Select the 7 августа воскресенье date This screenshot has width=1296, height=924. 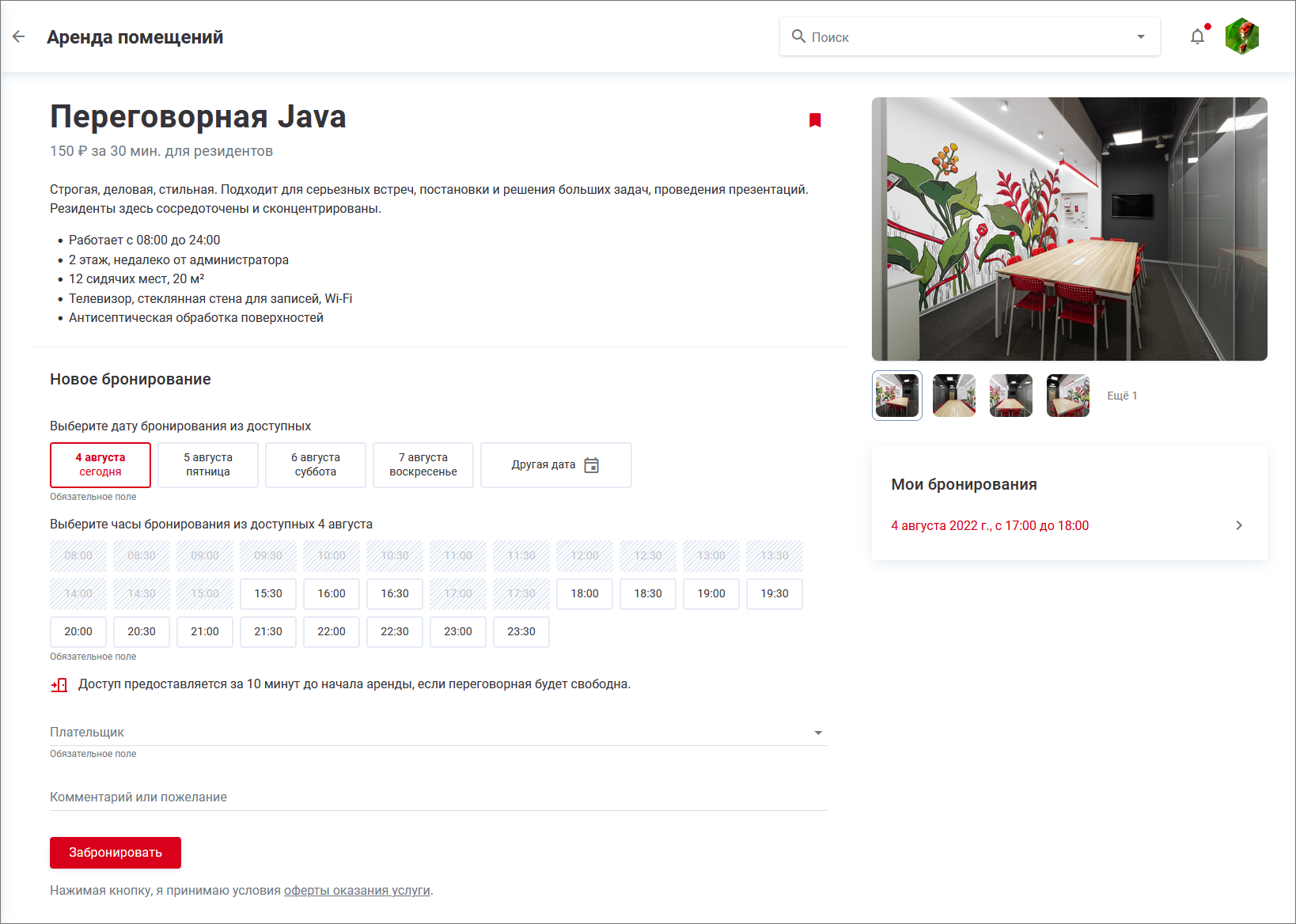point(423,464)
